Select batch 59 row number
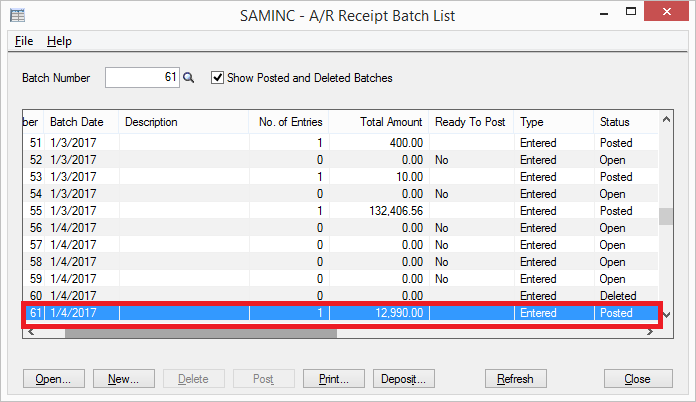The image size is (696, 402). click(36, 279)
